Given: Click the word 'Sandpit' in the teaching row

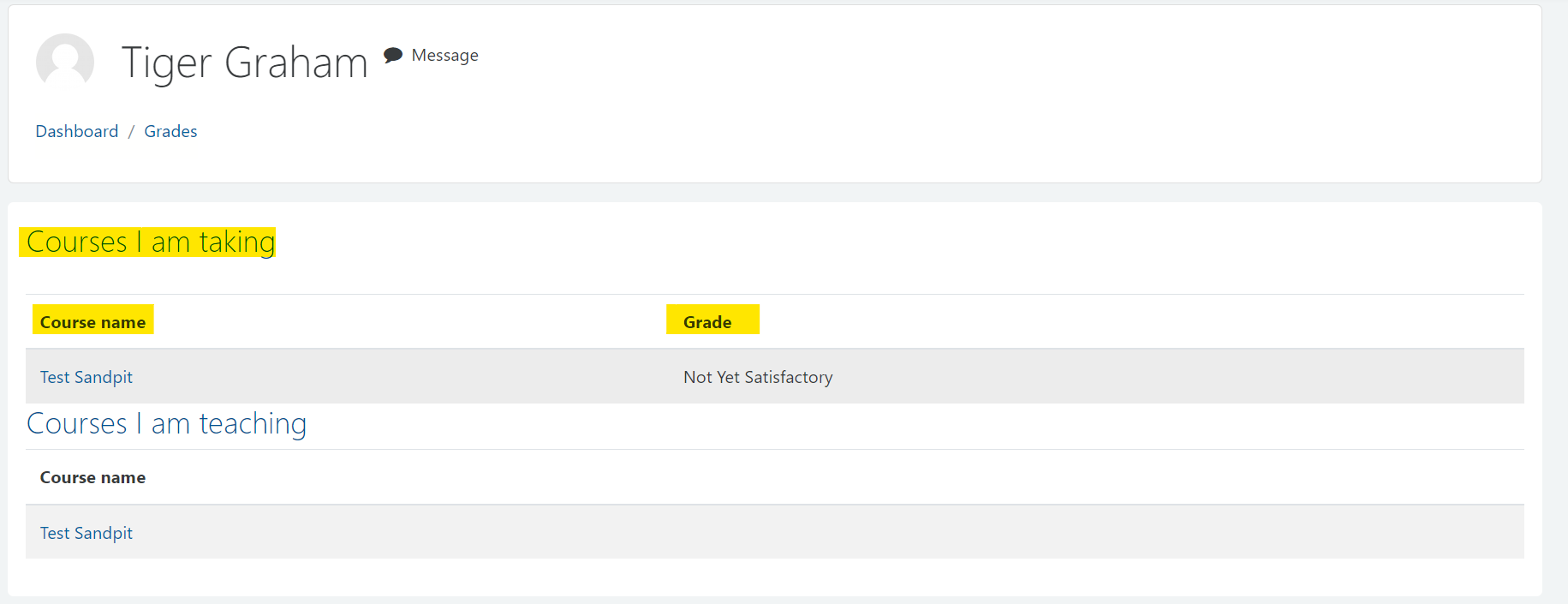Looking at the screenshot, I should tap(104, 533).
